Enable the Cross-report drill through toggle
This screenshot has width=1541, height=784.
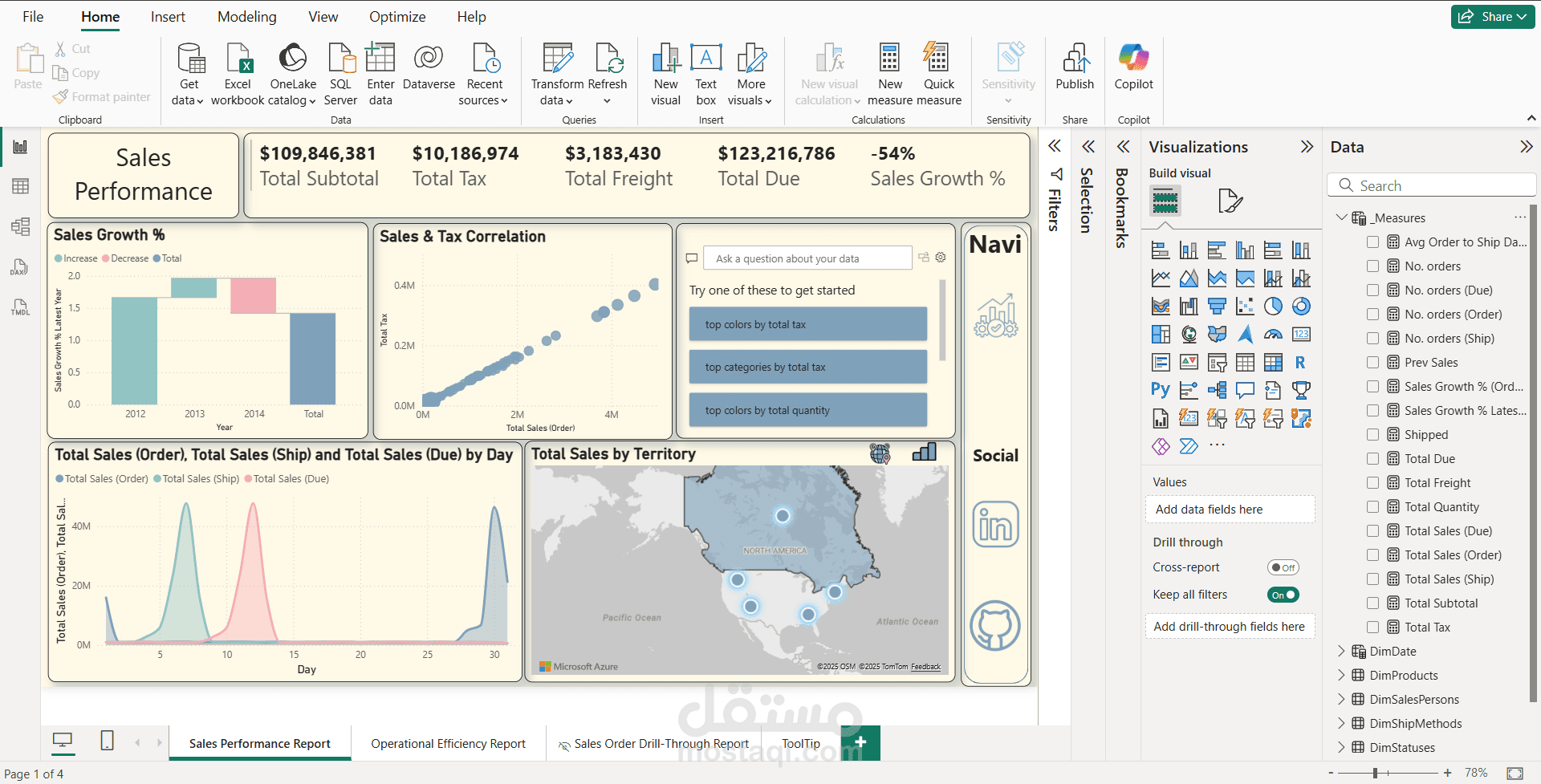coord(1283,567)
